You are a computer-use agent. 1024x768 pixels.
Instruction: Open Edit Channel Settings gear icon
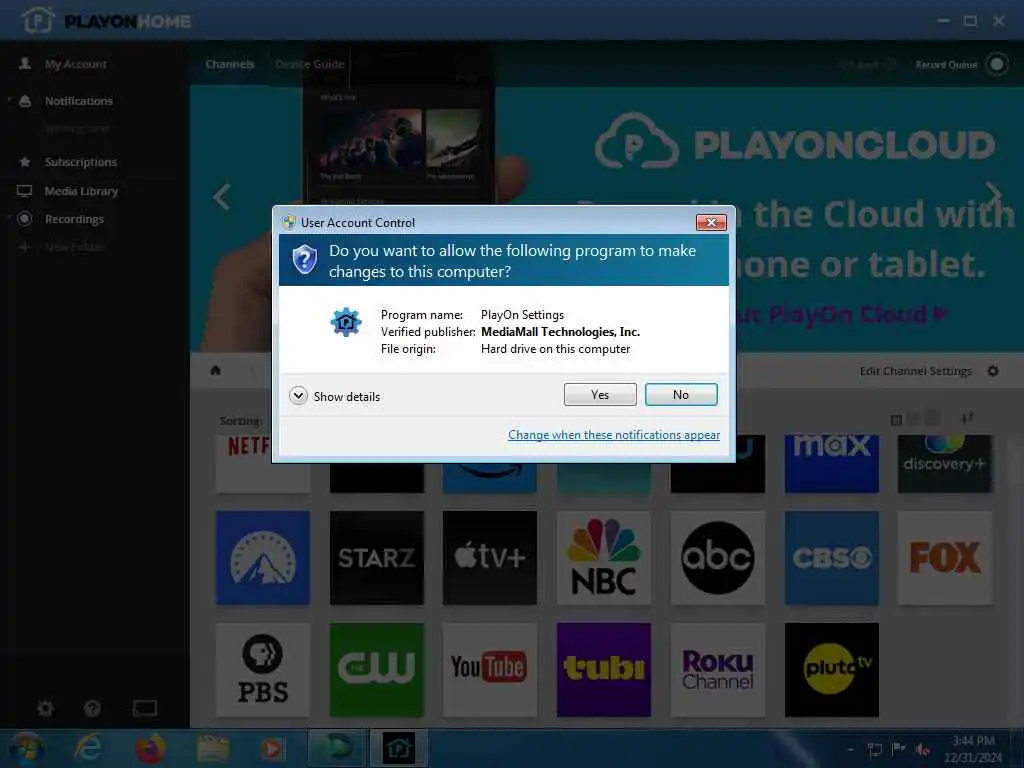(993, 371)
